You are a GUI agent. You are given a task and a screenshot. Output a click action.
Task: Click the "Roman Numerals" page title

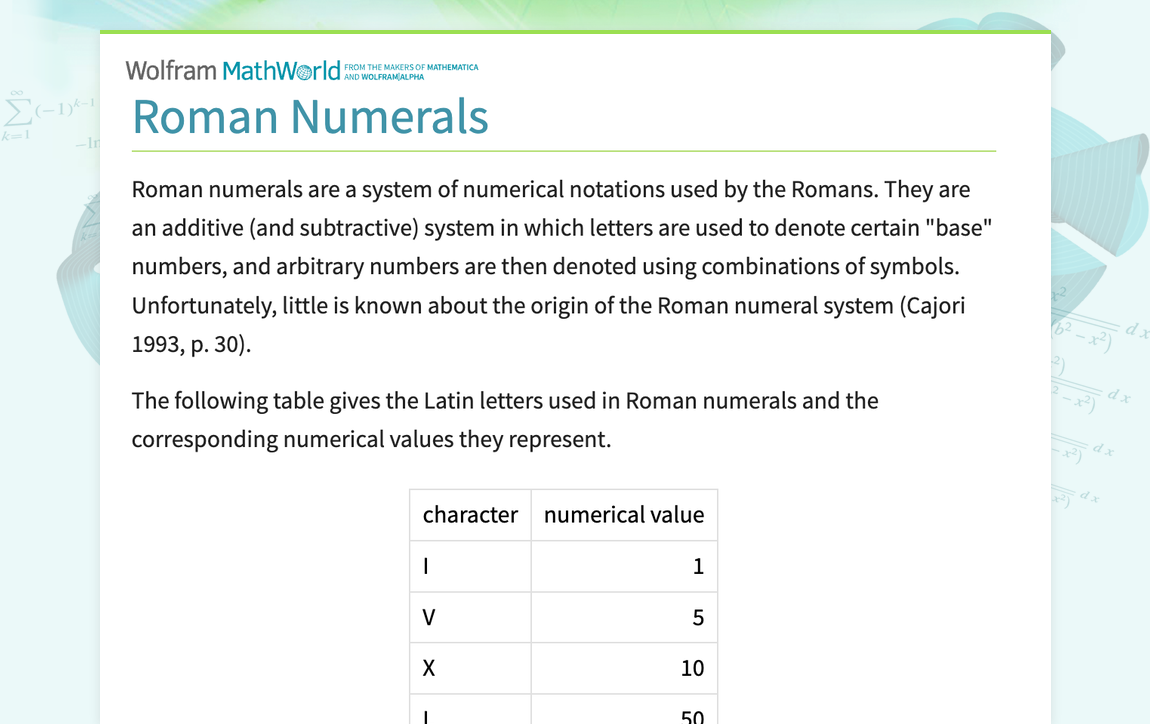(310, 117)
